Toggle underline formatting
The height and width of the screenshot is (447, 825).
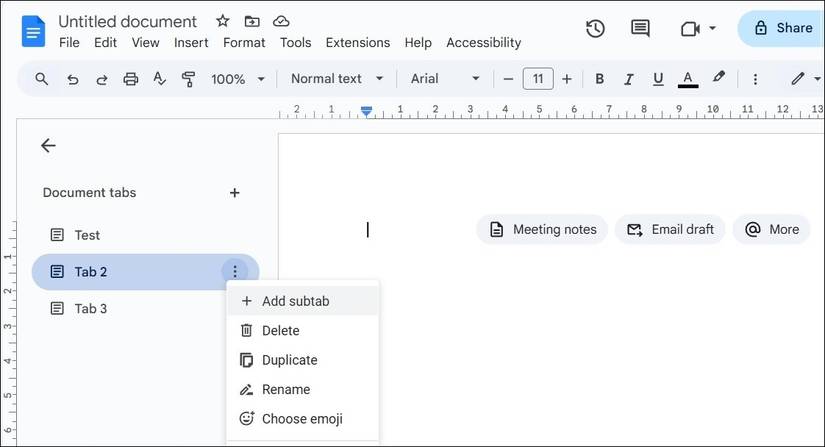[658, 79]
